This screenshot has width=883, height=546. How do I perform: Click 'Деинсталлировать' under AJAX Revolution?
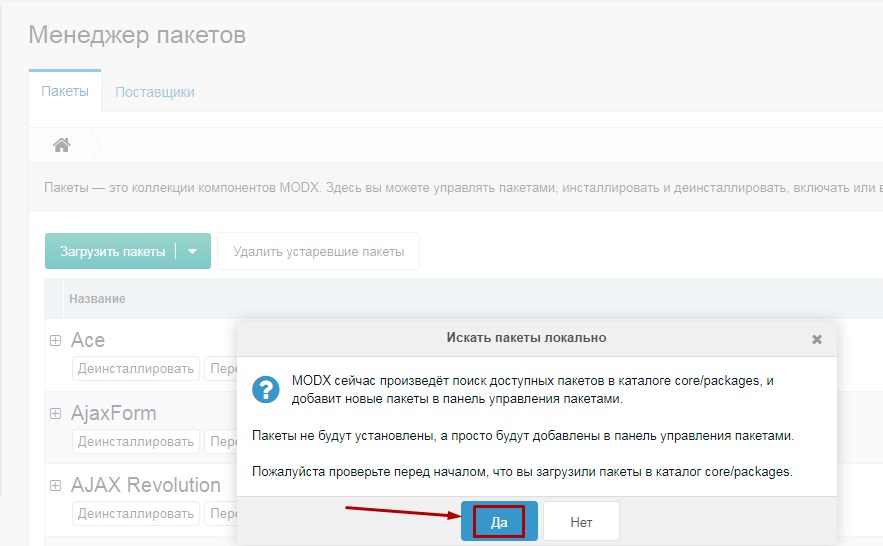coord(136,514)
